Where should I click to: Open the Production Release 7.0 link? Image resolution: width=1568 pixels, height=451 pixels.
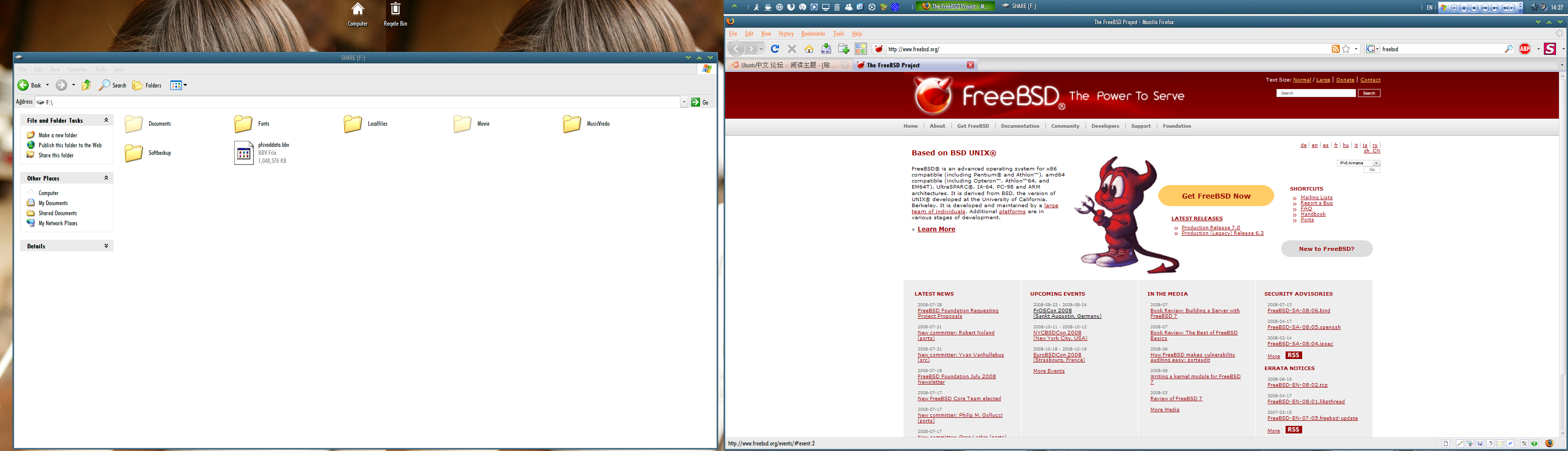[1211, 228]
